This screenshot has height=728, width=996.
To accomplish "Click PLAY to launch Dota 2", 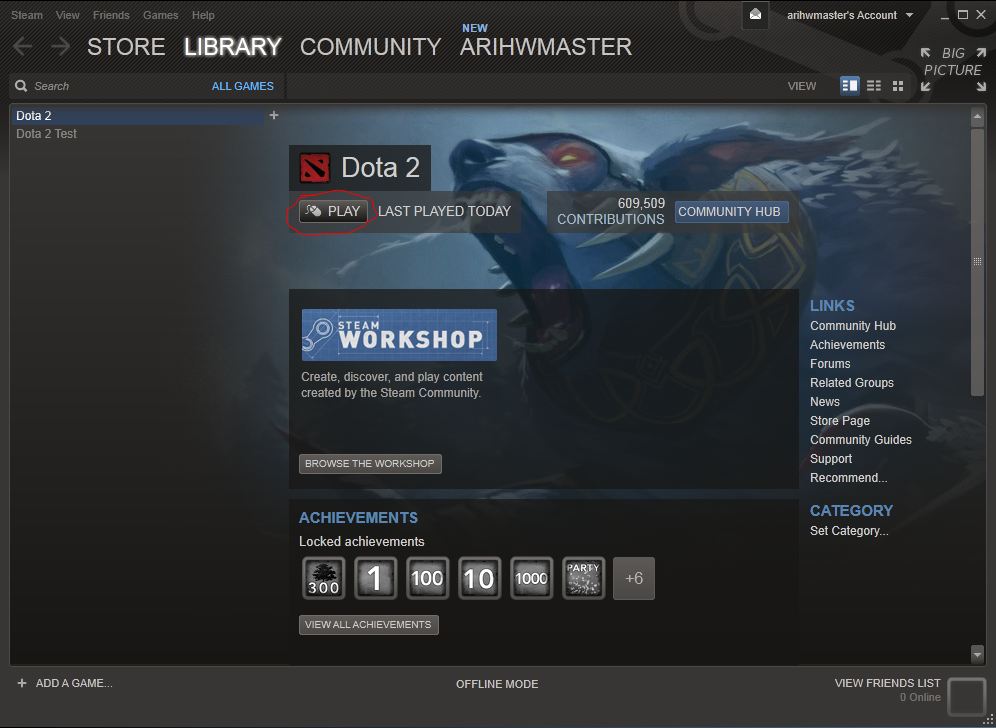I will coord(331,211).
